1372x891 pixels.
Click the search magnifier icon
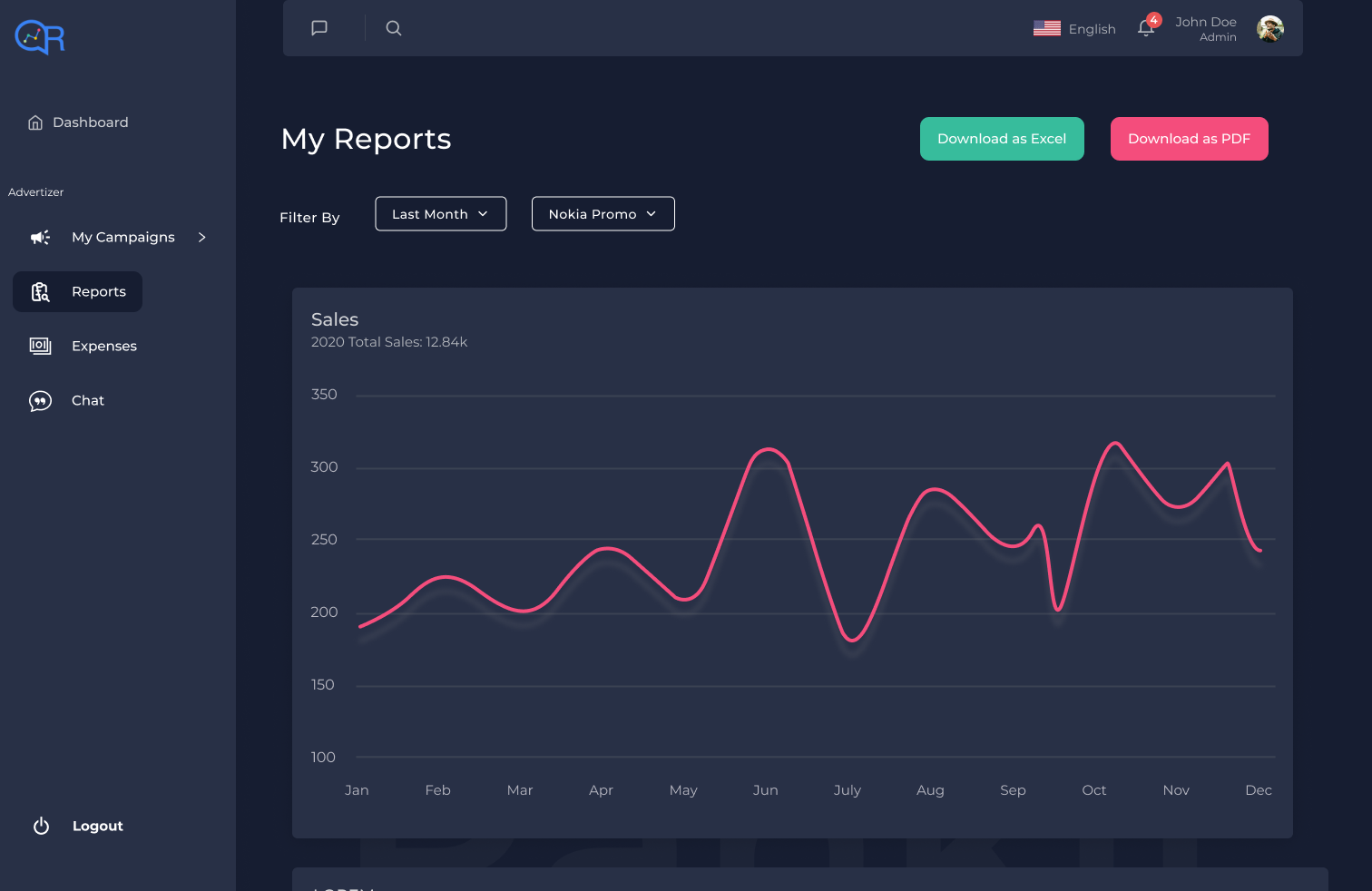(394, 28)
